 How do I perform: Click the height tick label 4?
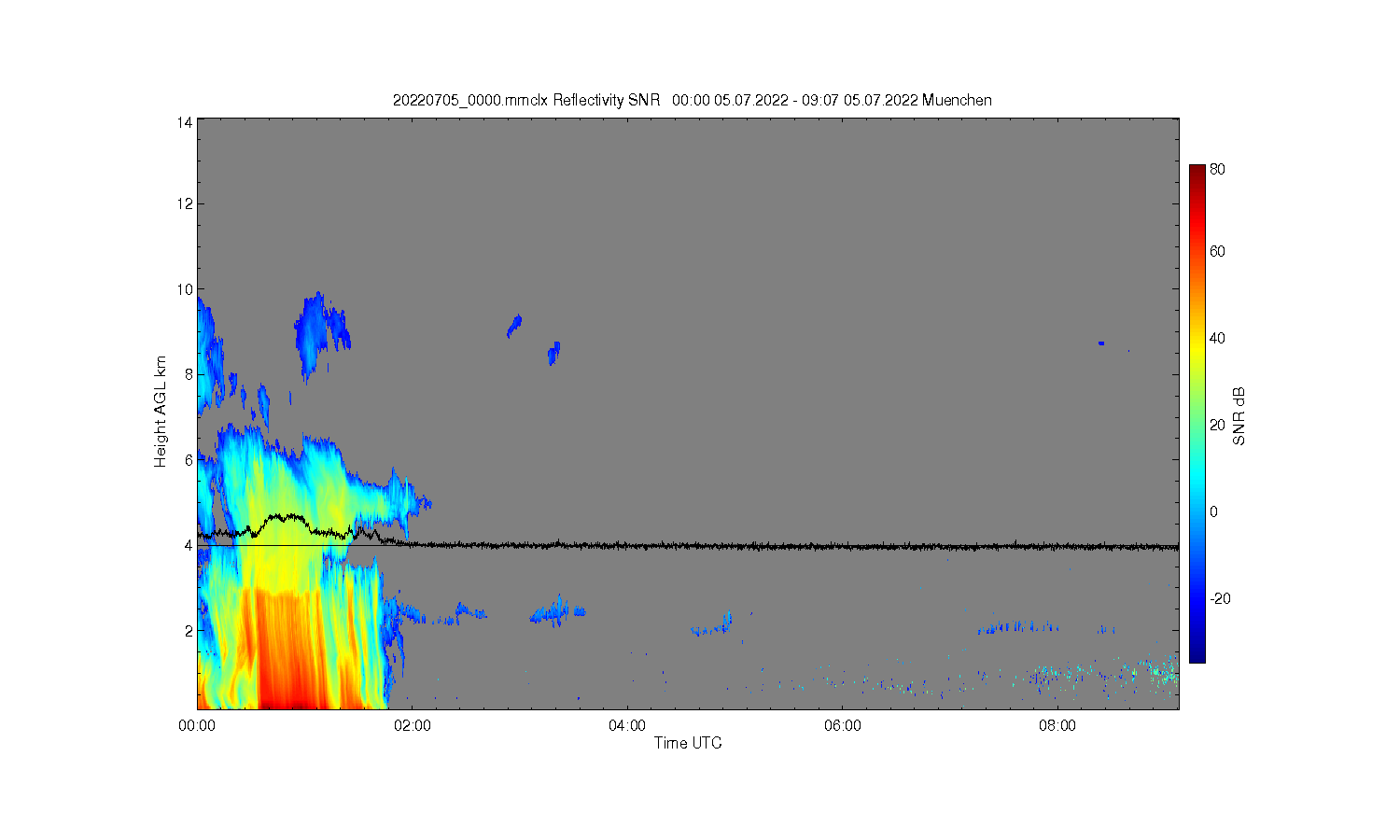click(x=189, y=545)
